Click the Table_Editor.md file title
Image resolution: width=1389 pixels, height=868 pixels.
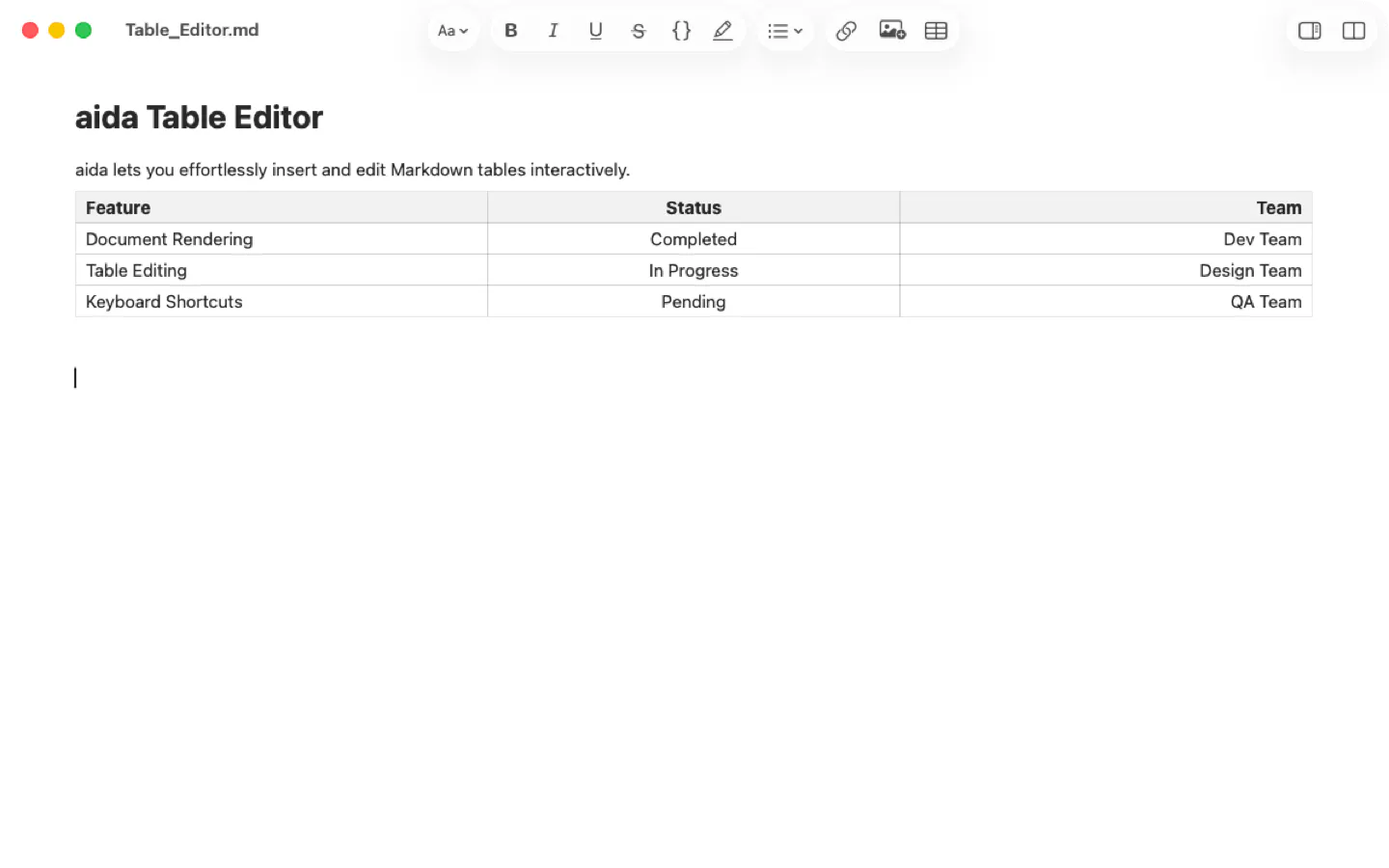tap(192, 30)
